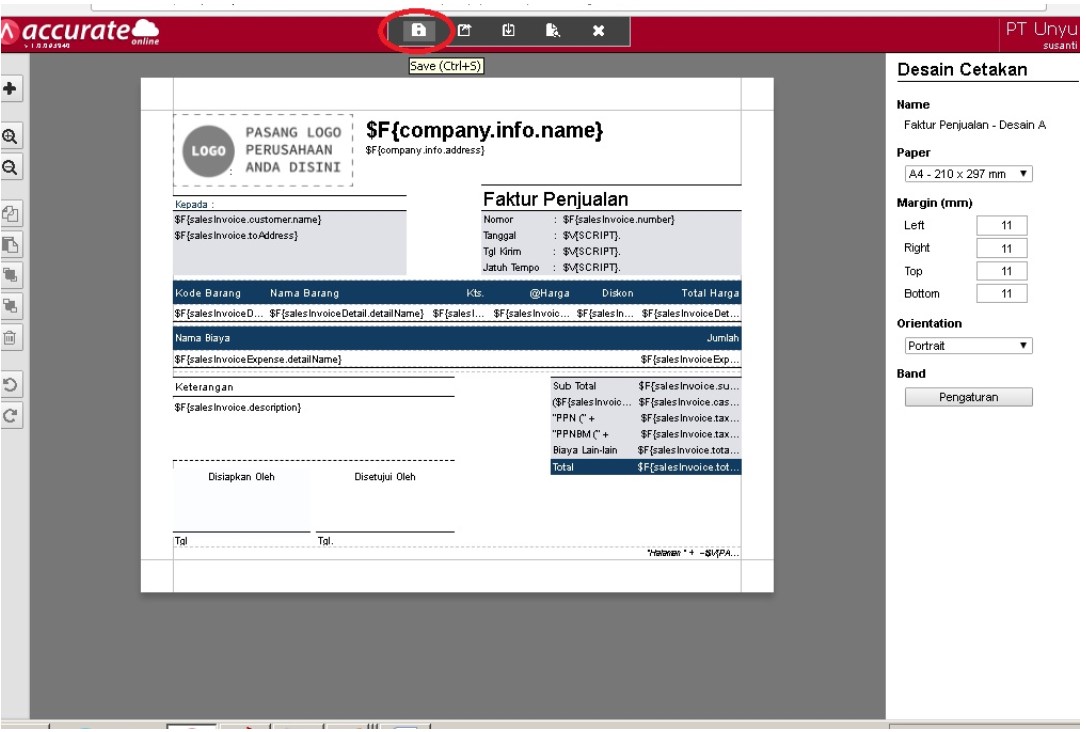Redo the last design change
The height and width of the screenshot is (732, 1086).
12,416
